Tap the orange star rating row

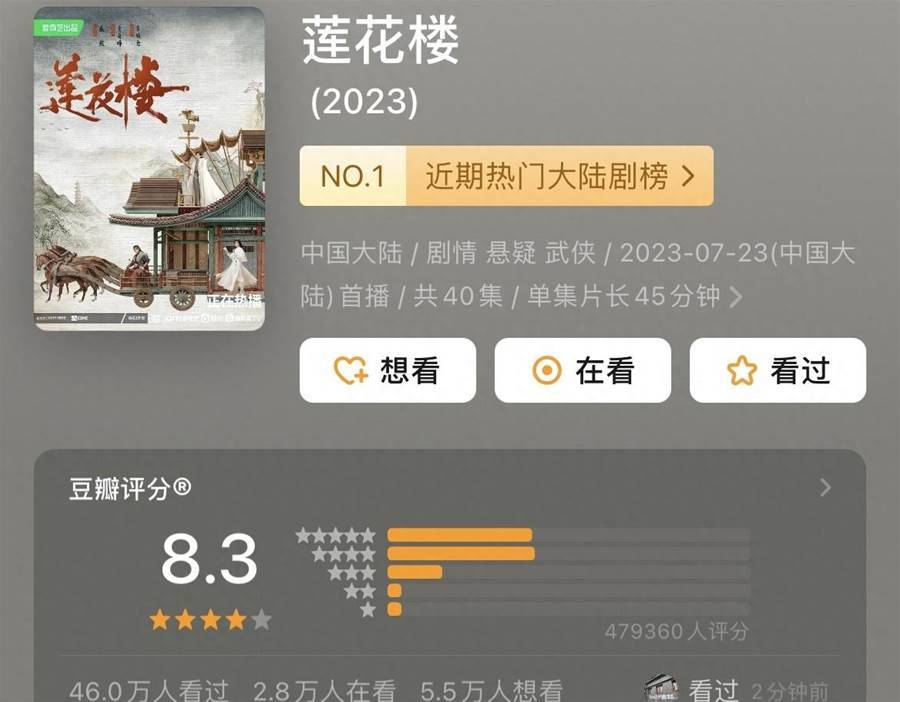(x=210, y=620)
